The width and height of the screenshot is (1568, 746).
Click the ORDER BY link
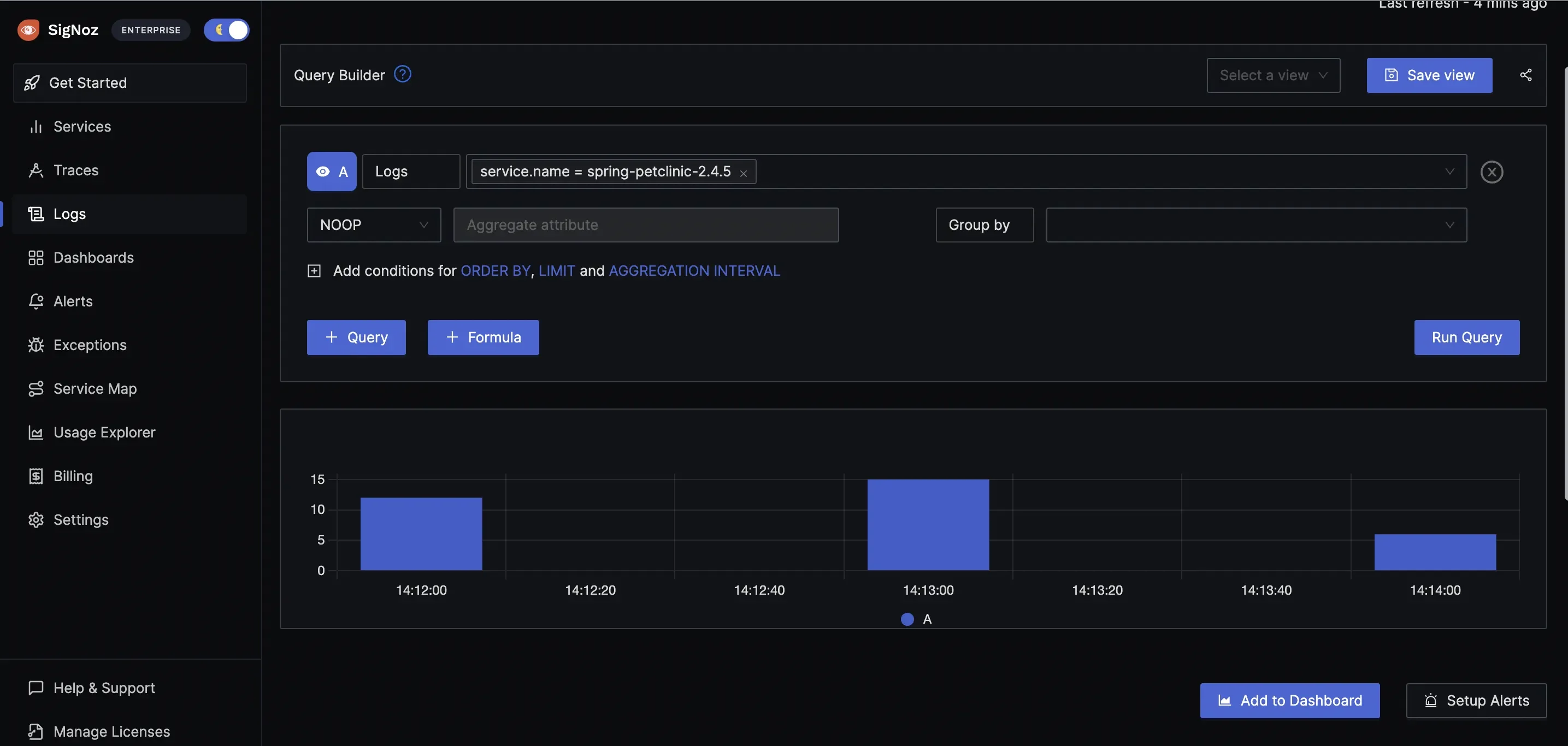[496, 271]
